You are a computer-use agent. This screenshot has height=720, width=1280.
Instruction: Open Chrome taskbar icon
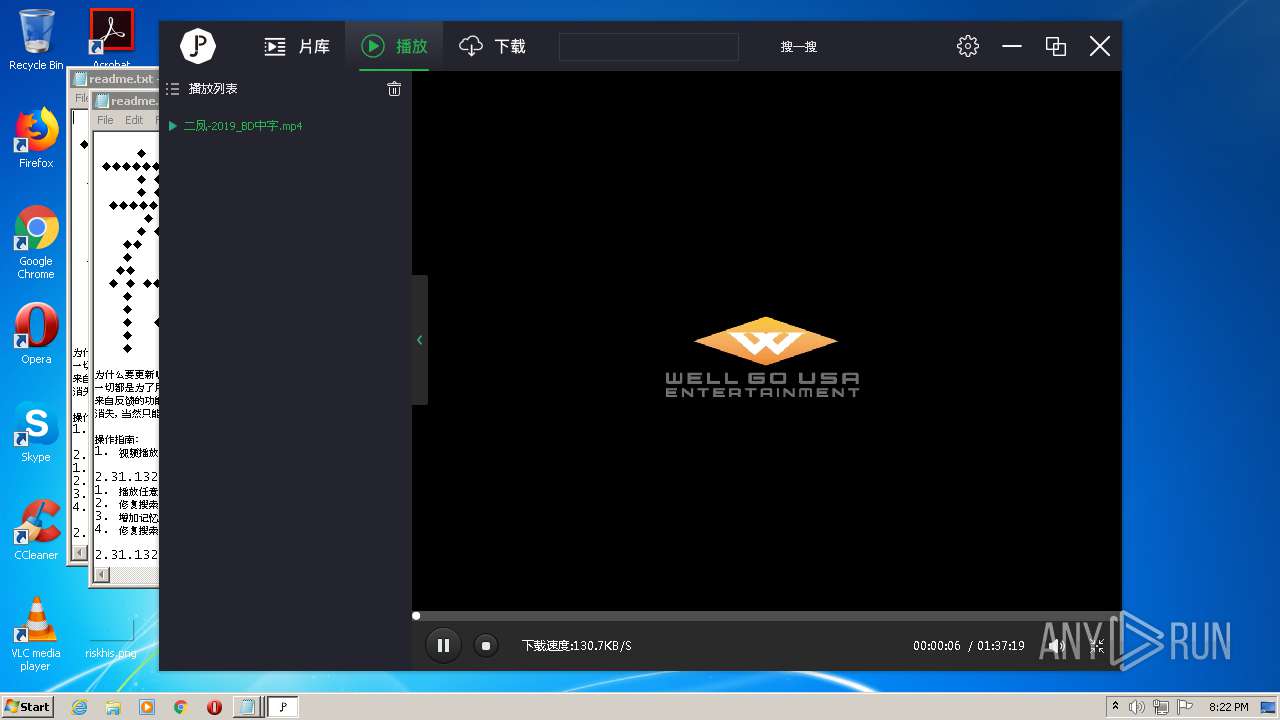point(180,707)
